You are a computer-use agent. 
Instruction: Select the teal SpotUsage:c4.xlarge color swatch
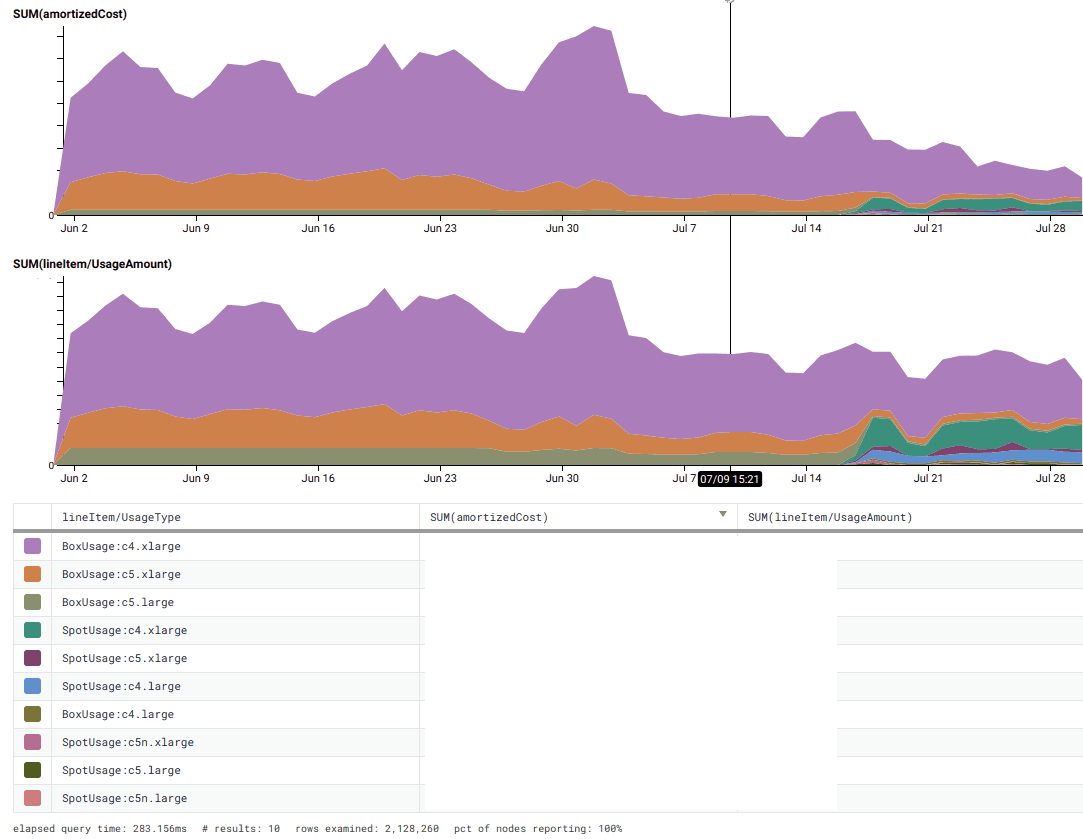[32, 630]
